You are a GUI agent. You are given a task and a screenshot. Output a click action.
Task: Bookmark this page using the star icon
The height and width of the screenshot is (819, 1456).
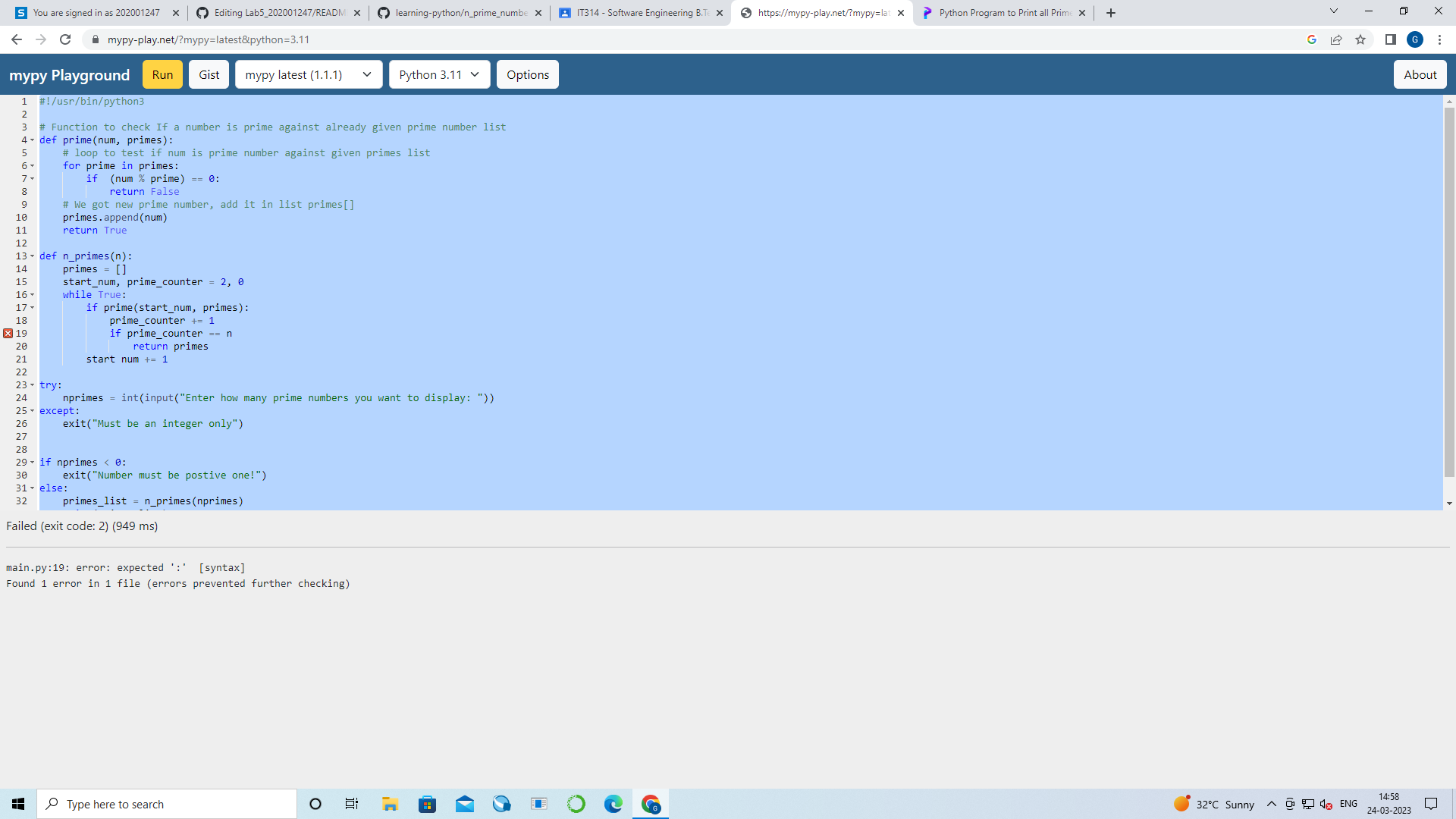point(1360,39)
